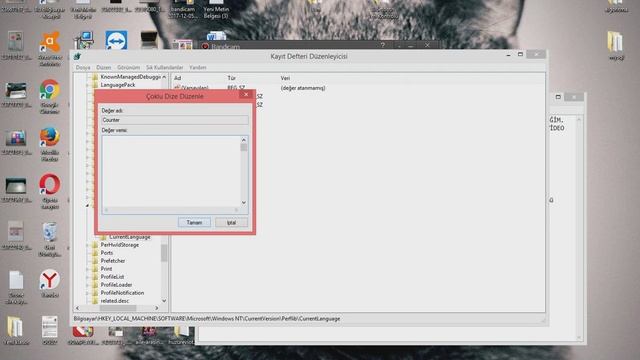The height and width of the screenshot is (360, 640).
Task: Open the Yardım menu
Action: click(198, 67)
